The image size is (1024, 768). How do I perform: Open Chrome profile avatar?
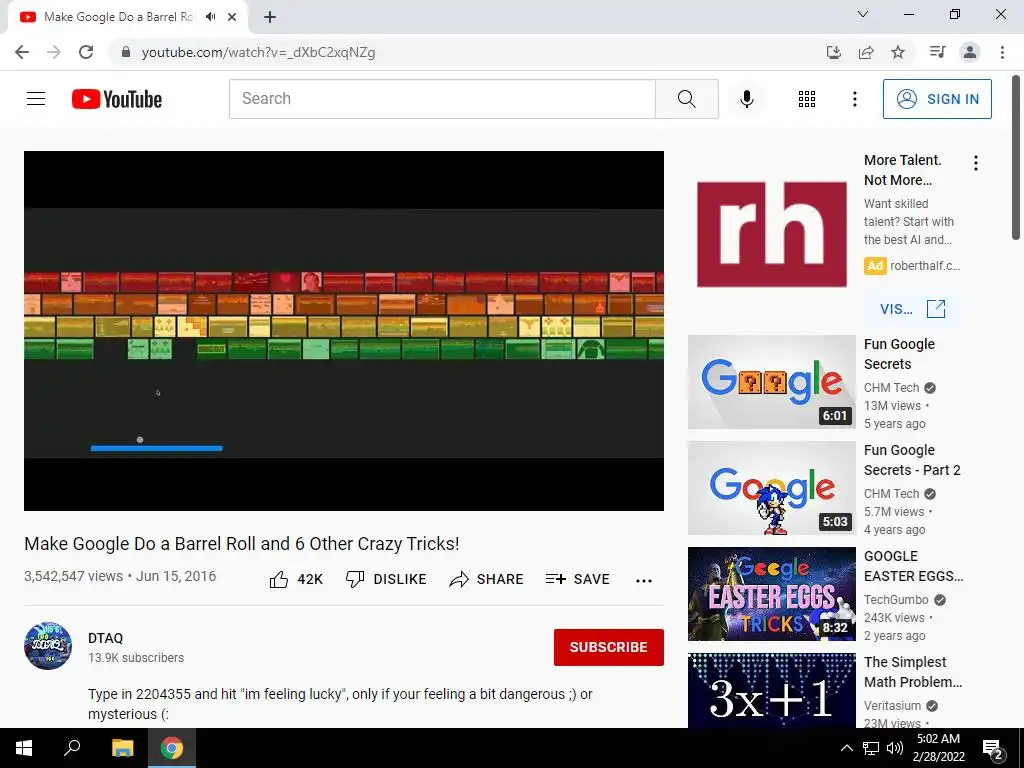pyautogui.click(x=970, y=52)
